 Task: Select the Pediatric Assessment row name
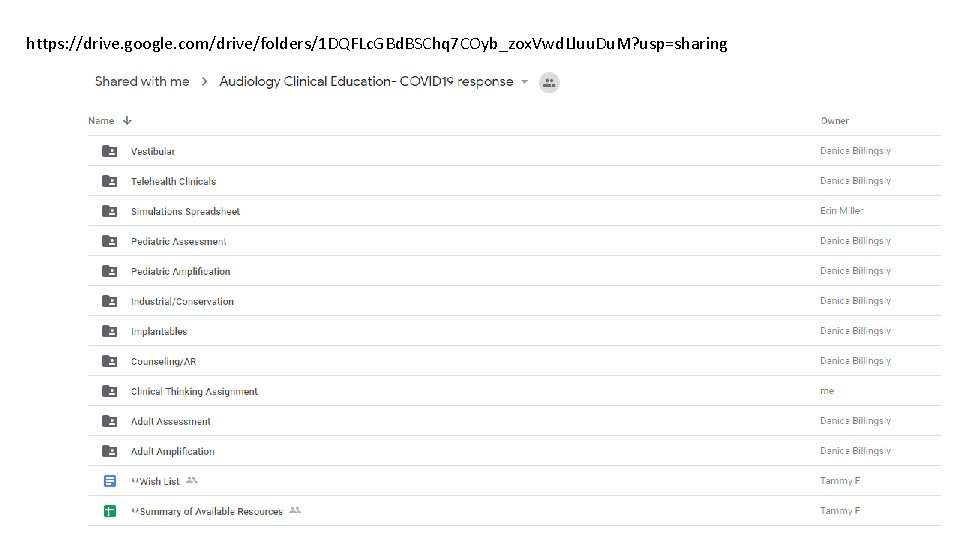(179, 241)
